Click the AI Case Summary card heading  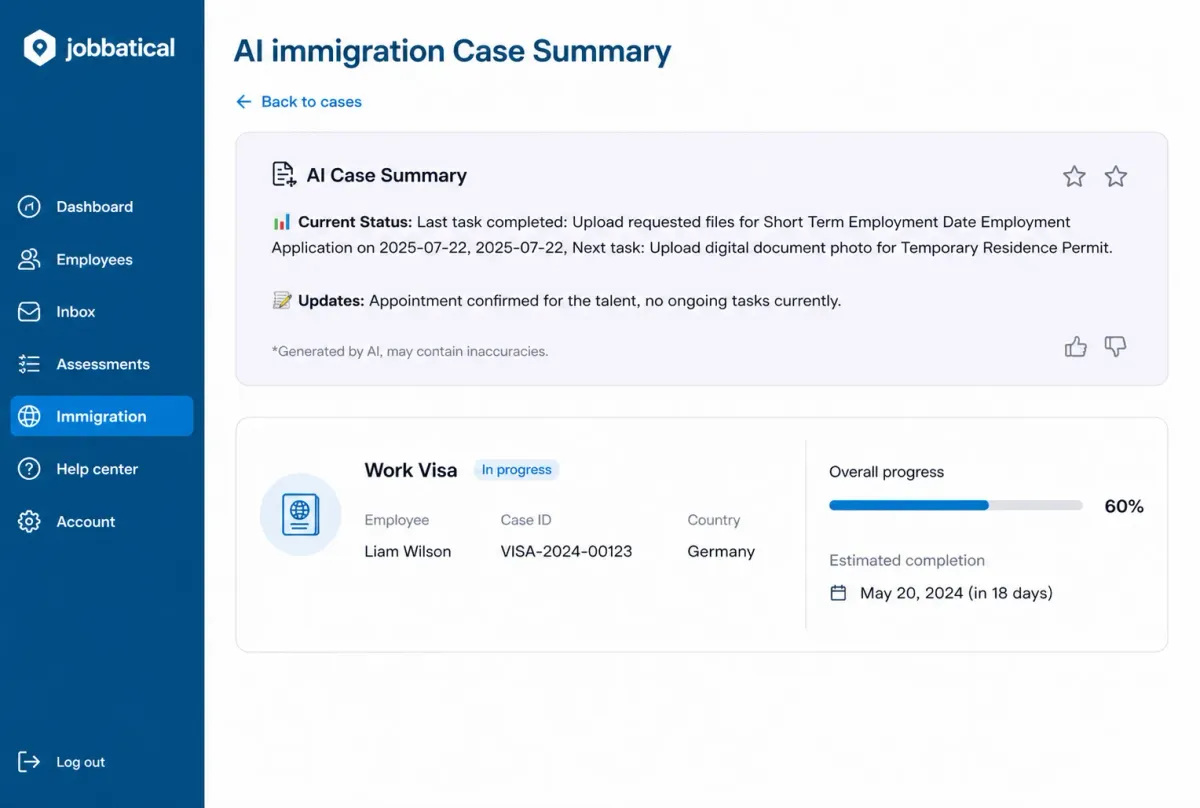click(x=386, y=175)
